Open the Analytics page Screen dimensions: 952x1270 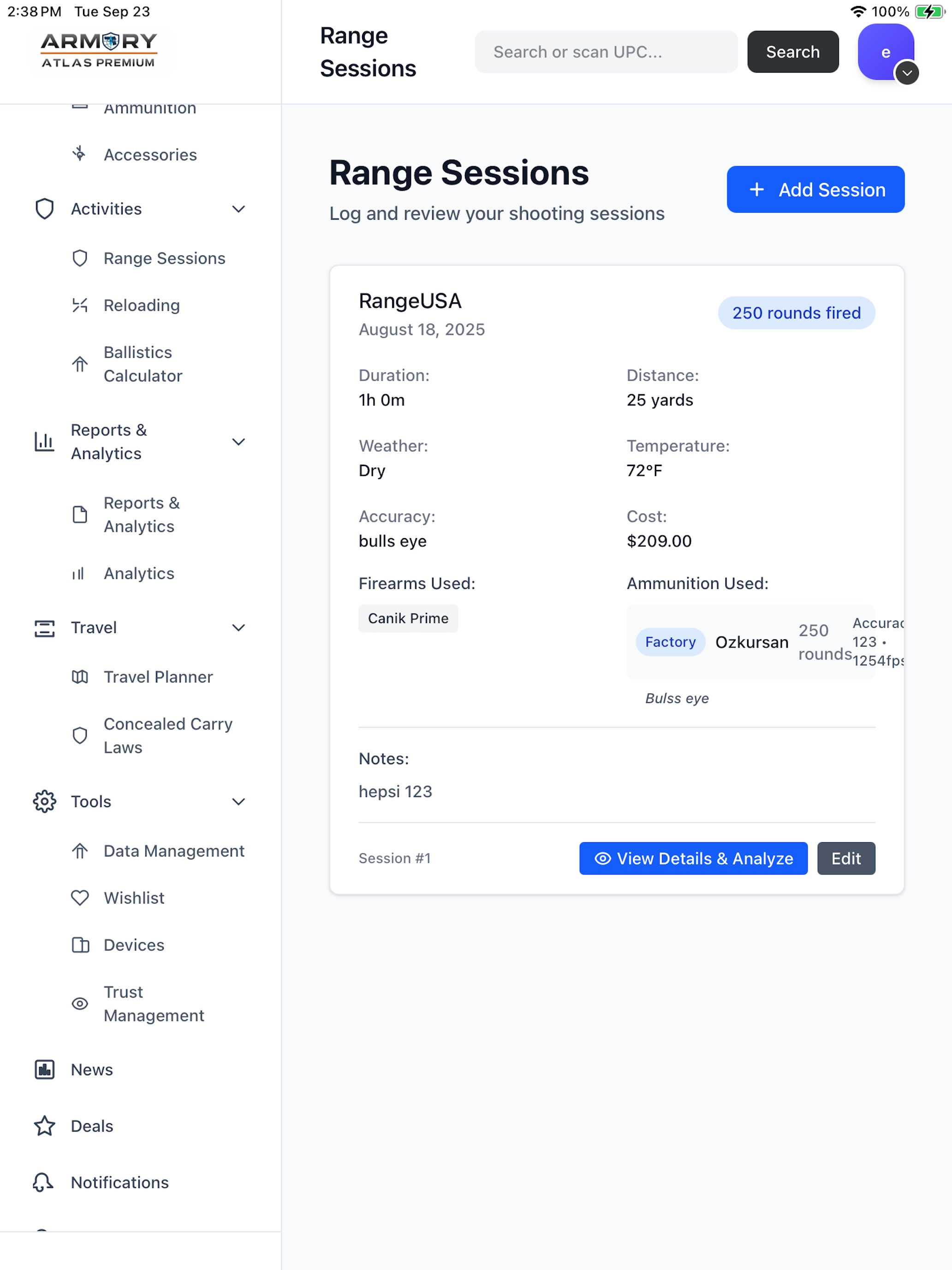coord(139,574)
